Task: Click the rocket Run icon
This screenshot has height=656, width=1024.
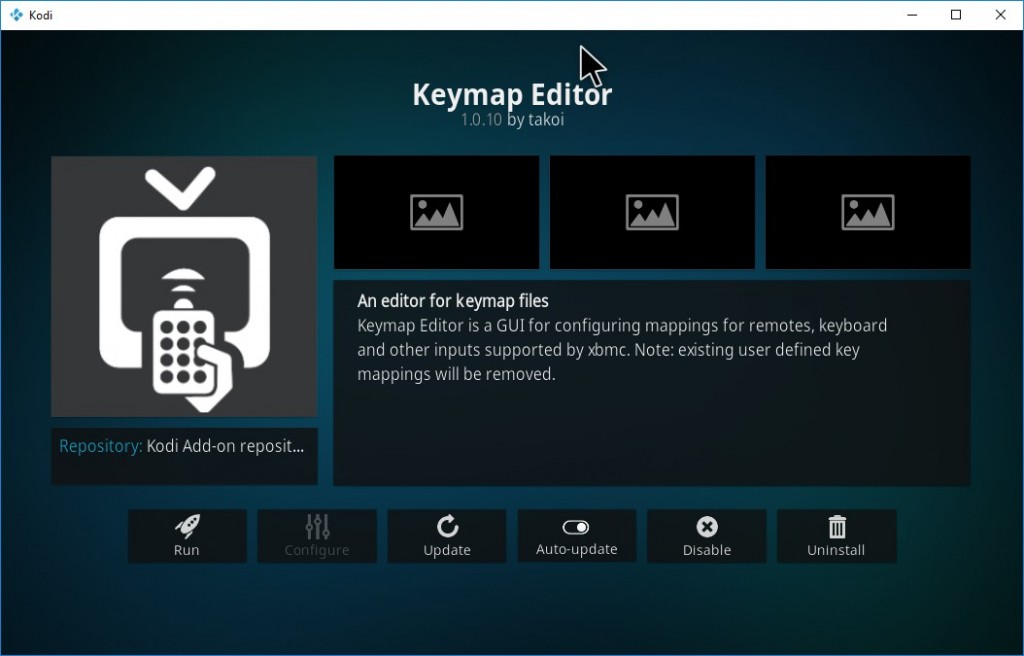Action: click(x=187, y=525)
